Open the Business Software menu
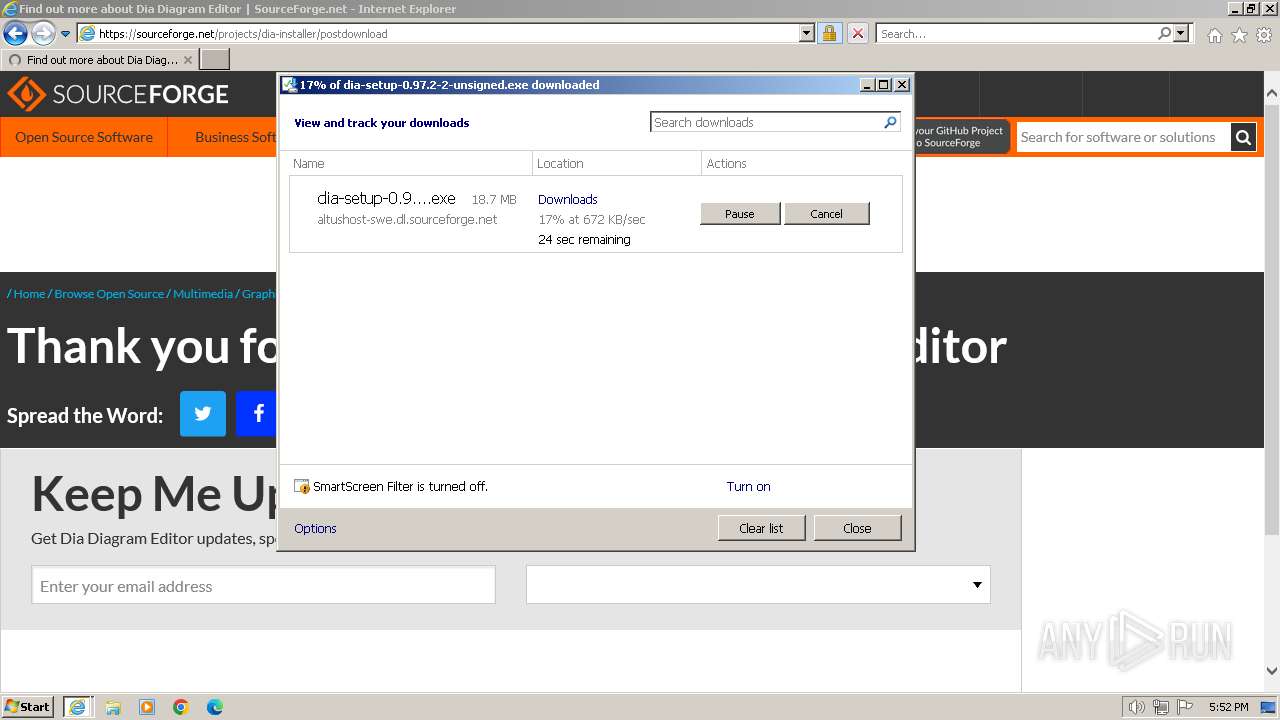This screenshot has height=720, width=1280. tap(235, 137)
